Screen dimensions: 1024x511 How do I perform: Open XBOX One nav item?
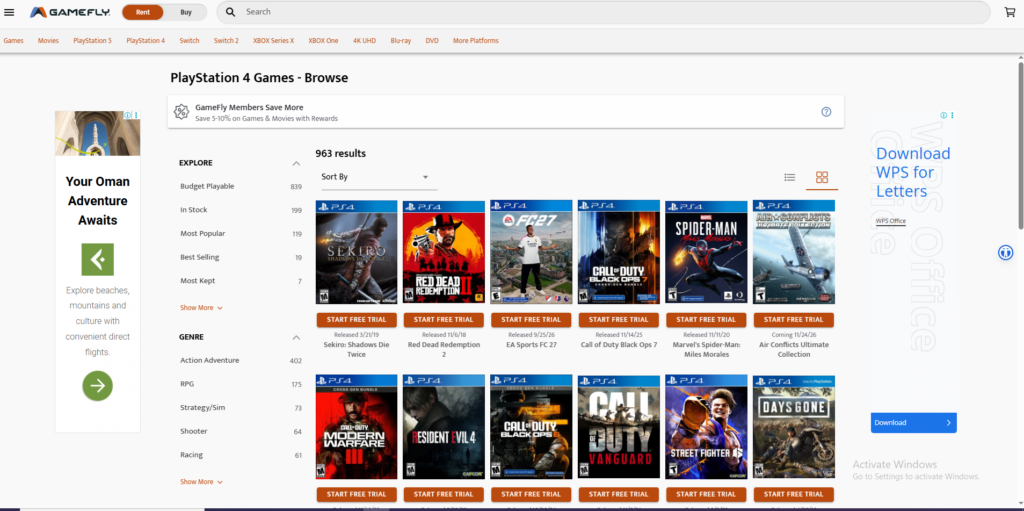tap(323, 41)
